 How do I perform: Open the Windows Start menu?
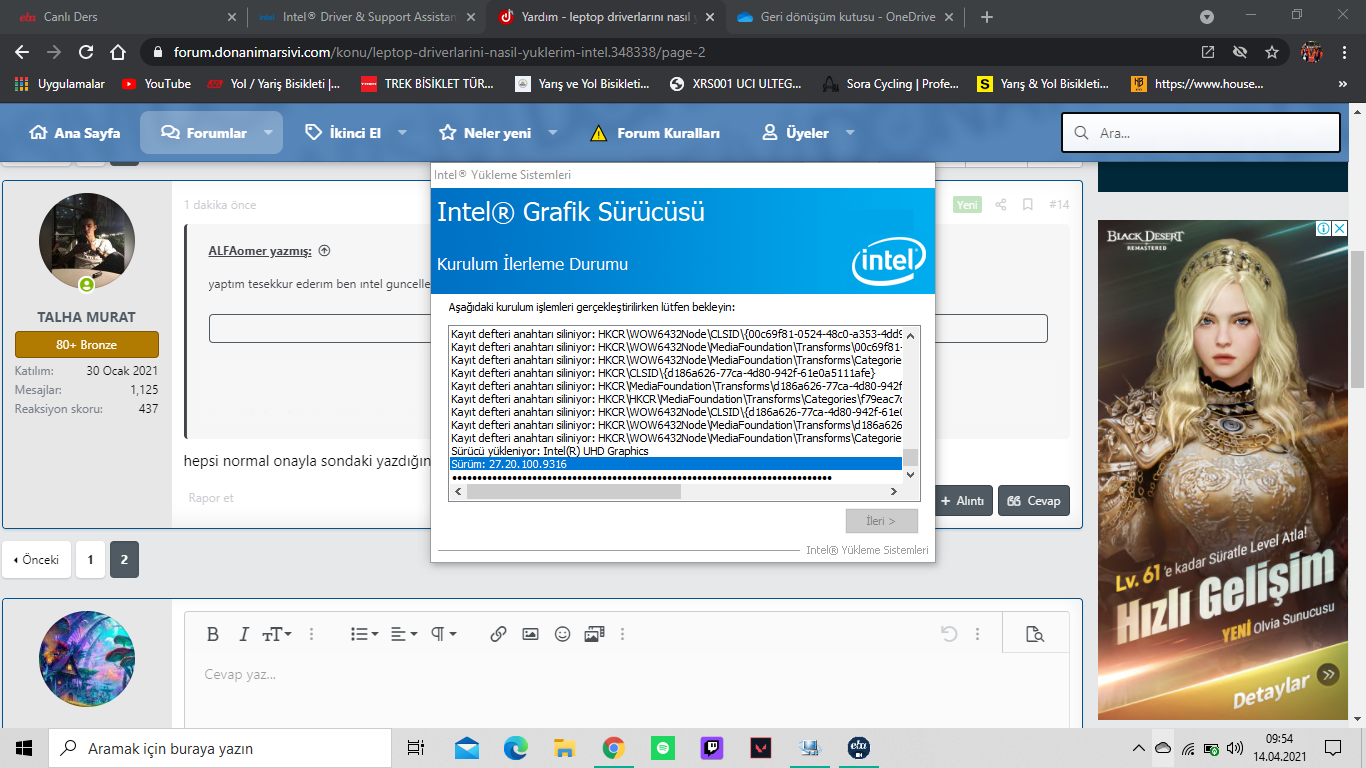coord(24,748)
